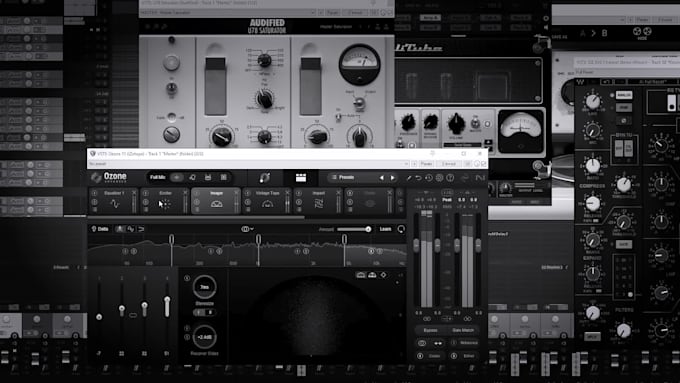
Task: Click the Volume knob on the tube plugin
Action: coord(456,124)
